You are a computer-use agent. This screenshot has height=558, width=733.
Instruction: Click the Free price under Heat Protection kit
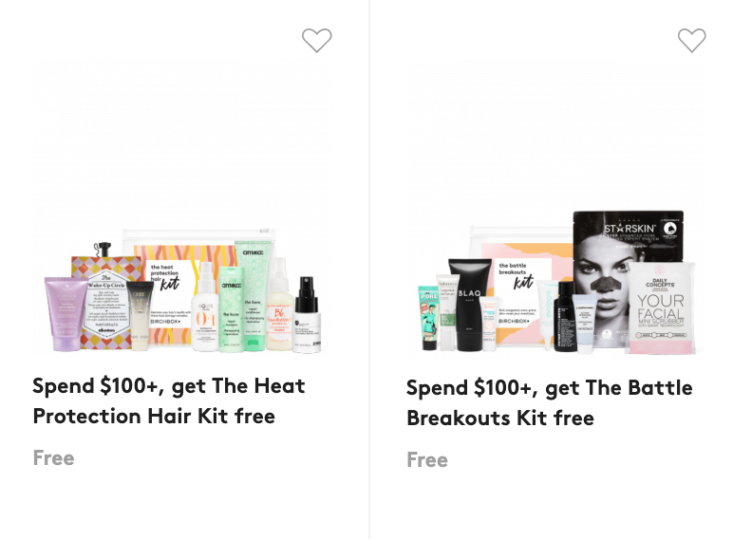pyautogui.click(x=54, y=458)
